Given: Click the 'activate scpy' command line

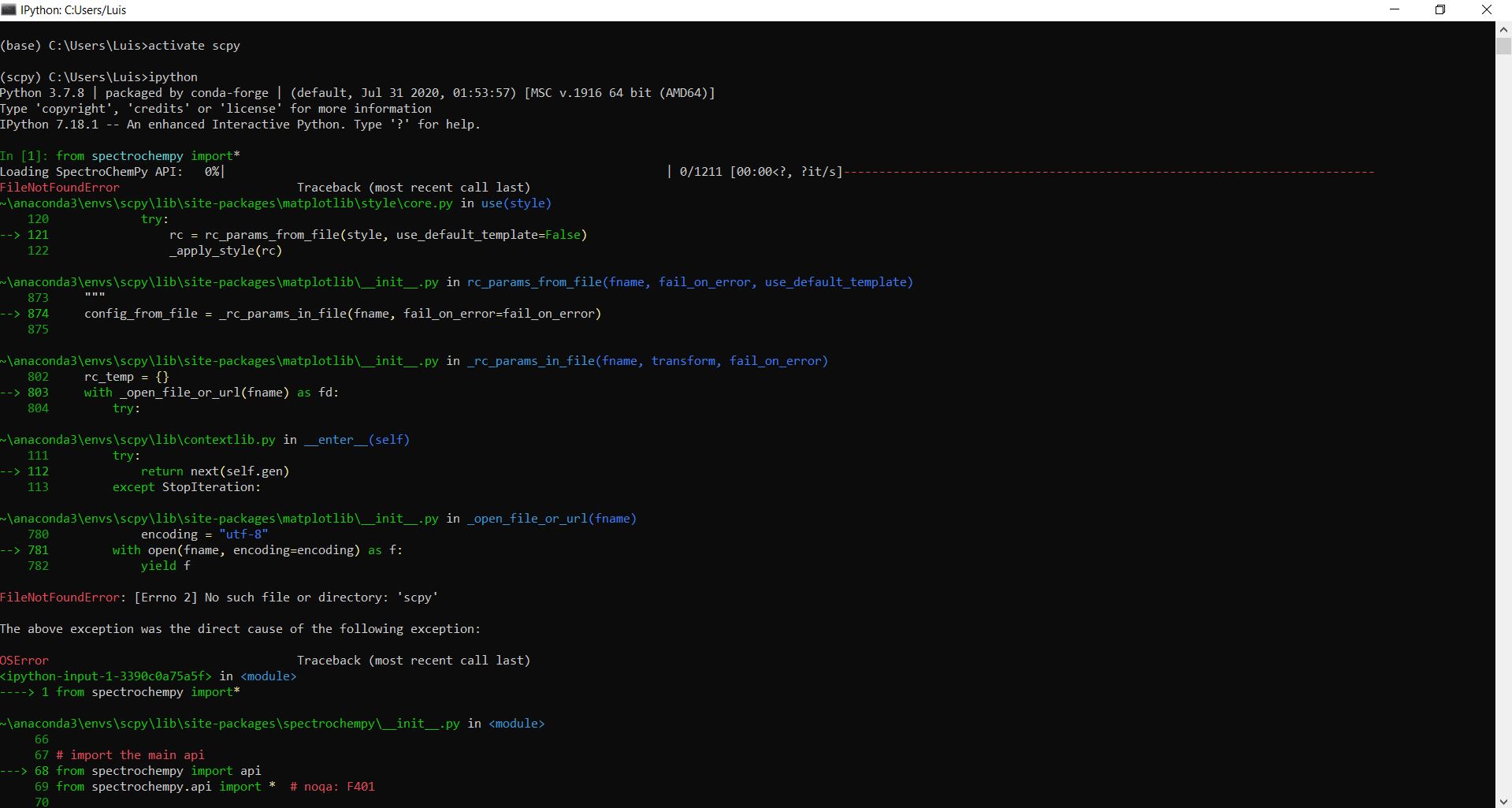Looking at the screenshot, I should [120, 46].
